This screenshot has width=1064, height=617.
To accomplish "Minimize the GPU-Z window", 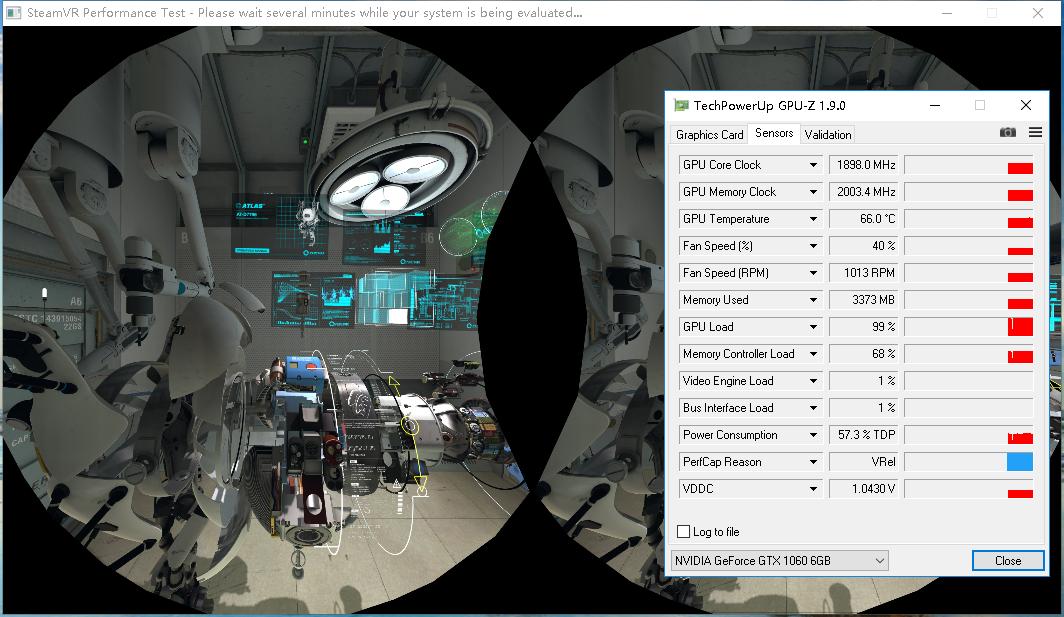I will coord(934,105).
